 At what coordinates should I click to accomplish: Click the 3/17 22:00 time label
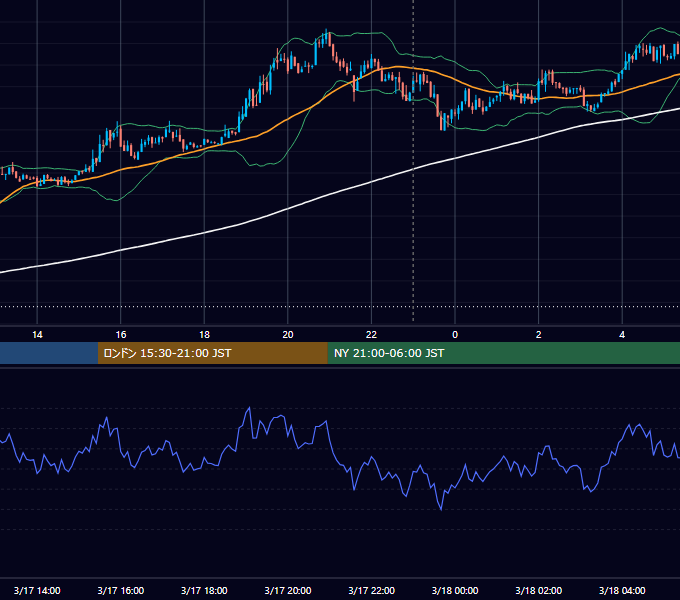click(372, 590)
